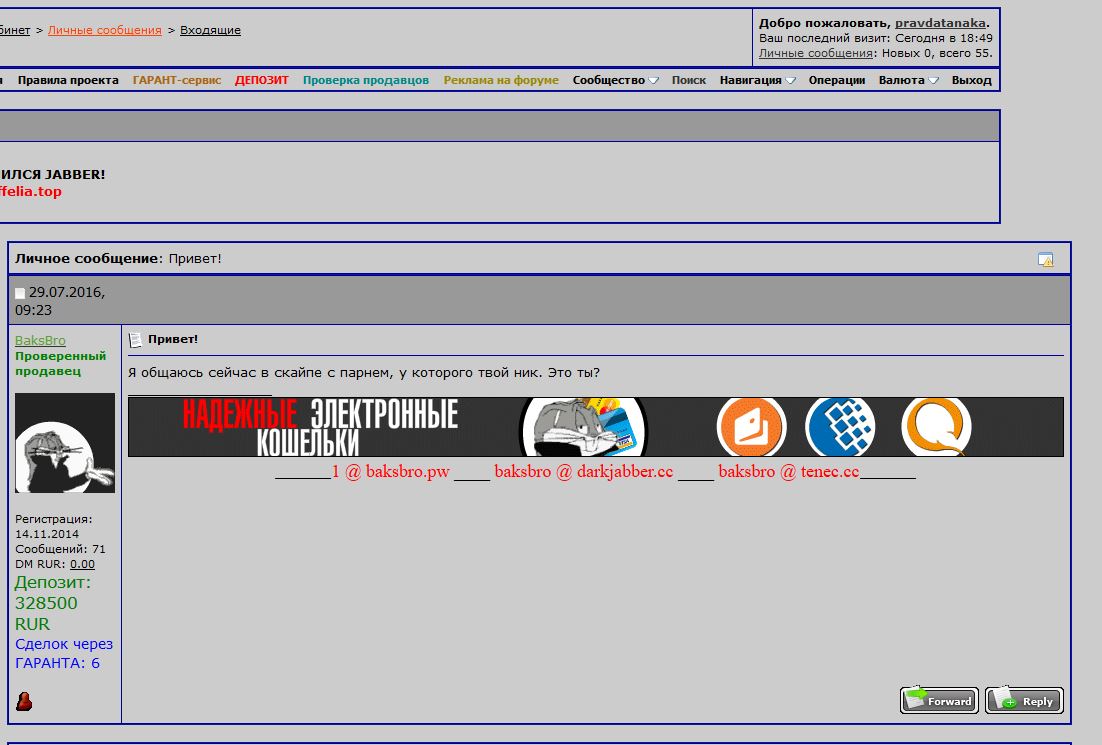
Task: Click the message body text about скайпе
Action: (364, 372)
